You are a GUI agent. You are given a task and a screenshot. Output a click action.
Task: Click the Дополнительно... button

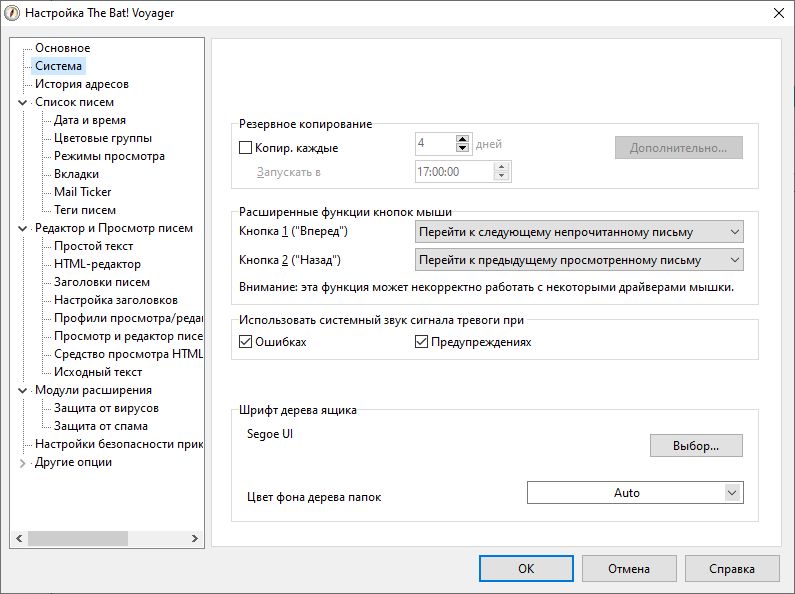[x=678, y=147]
